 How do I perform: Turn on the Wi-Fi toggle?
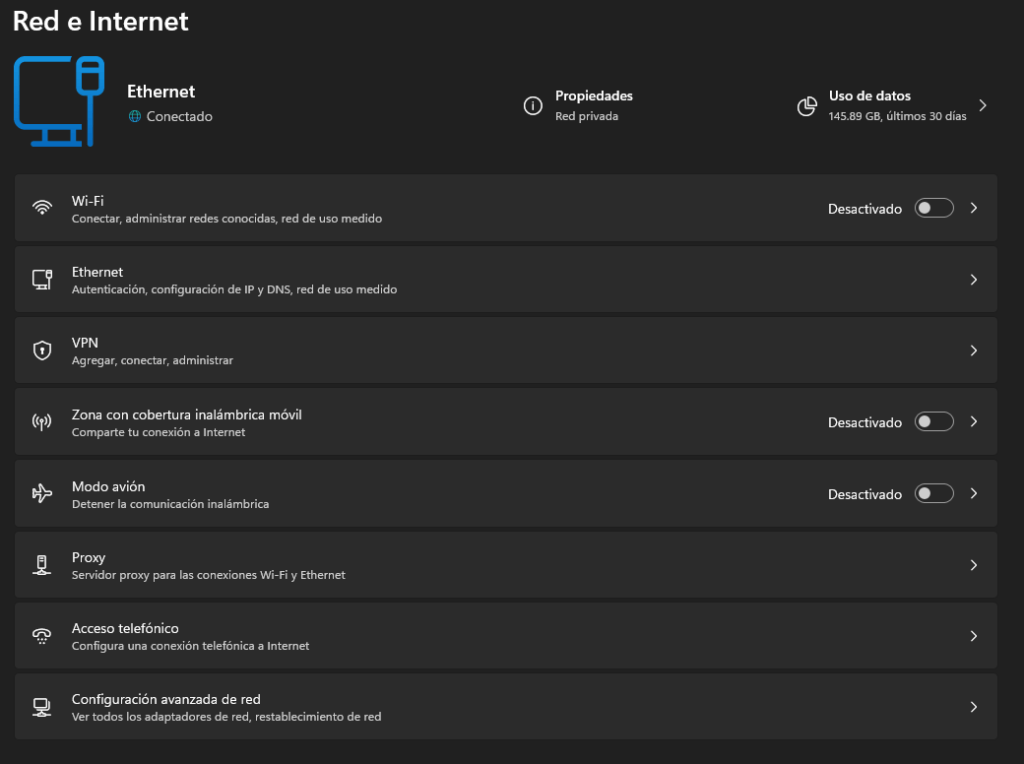pos(934,208)
